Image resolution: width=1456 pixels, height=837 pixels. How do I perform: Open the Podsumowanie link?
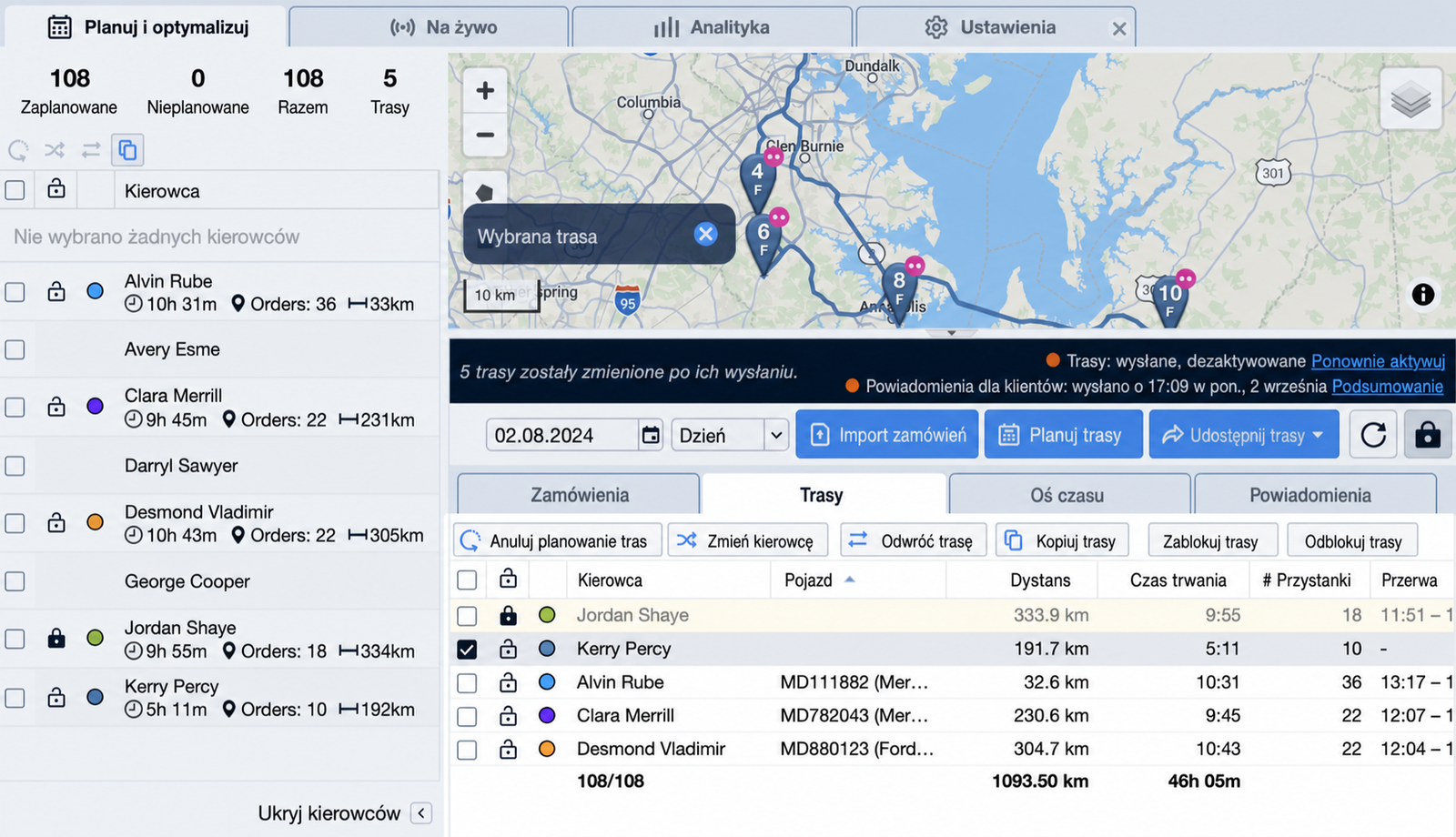coord(1387,387)
